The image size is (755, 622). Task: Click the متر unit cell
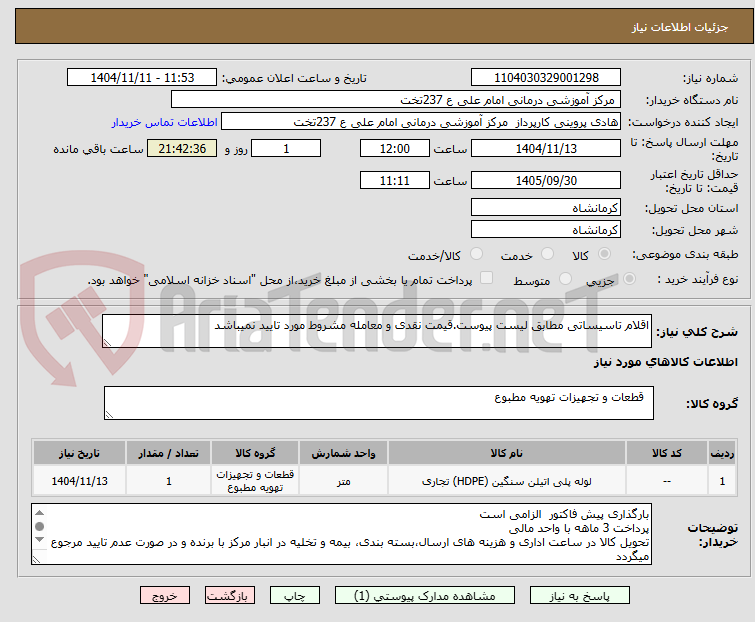coord(343,481)
